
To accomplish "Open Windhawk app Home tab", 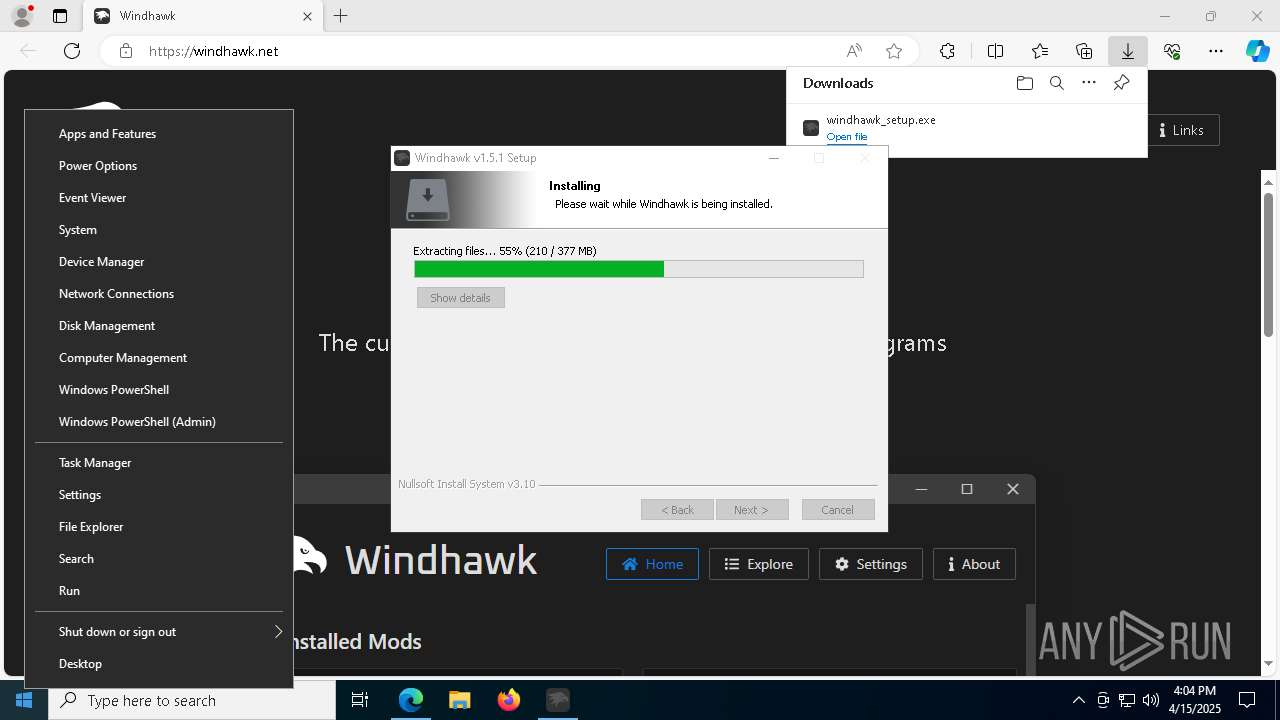I will pyautogui.click(x=652, y=564).
